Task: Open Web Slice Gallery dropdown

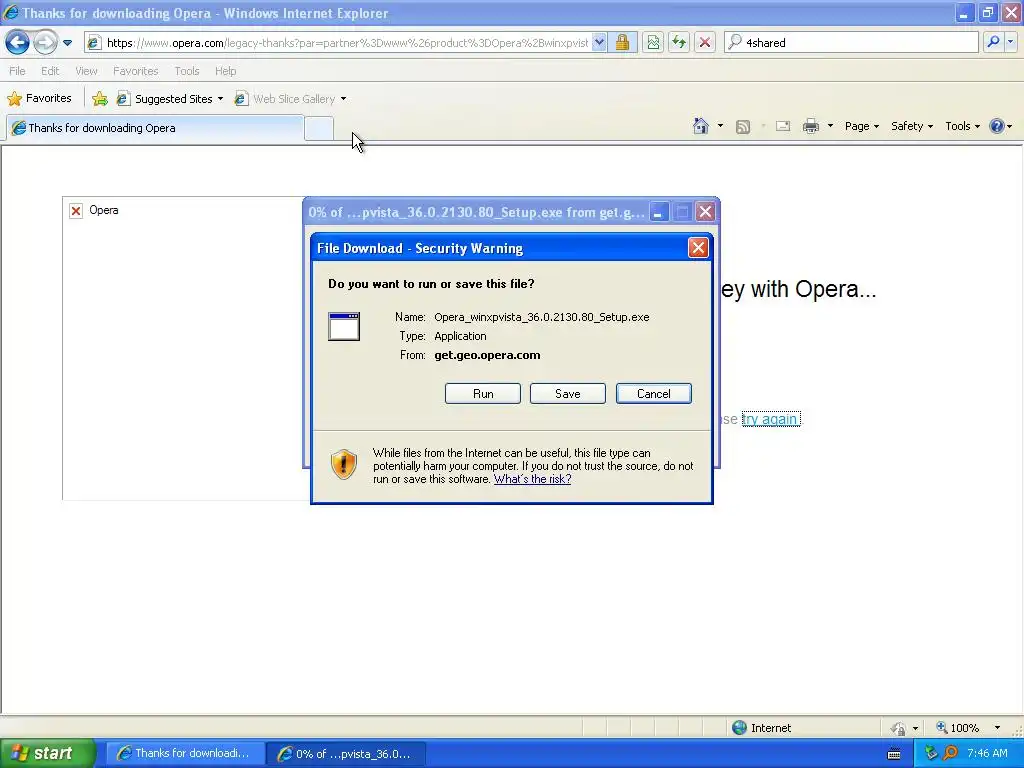Action: click(x=291, y=99)
